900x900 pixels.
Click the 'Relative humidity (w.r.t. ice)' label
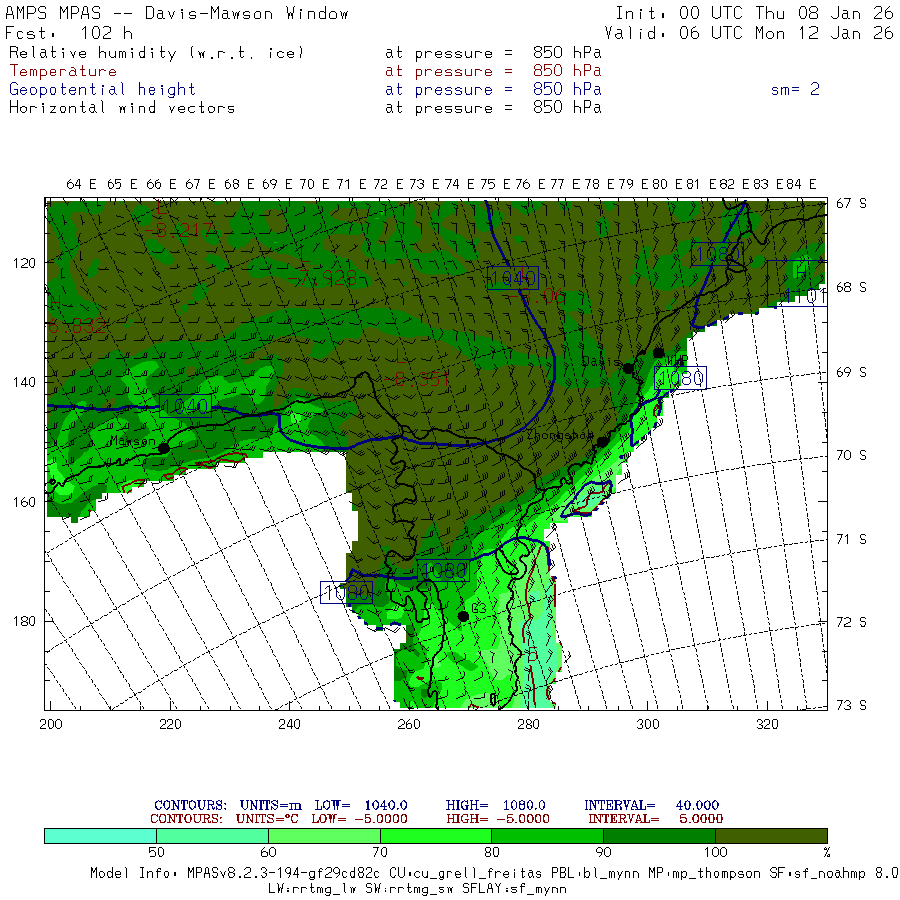click(156, 53)
